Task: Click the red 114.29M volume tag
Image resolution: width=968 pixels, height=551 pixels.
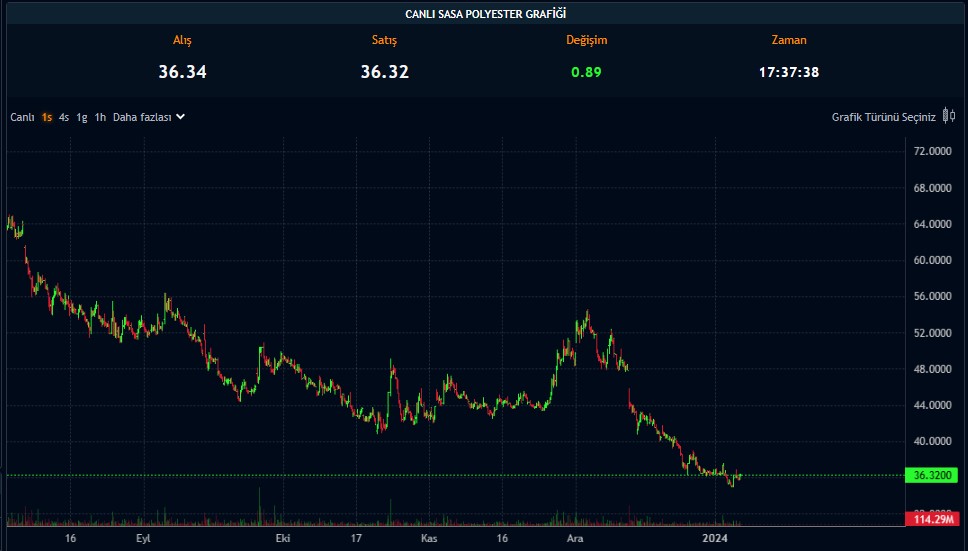Action: click(933, 519)
